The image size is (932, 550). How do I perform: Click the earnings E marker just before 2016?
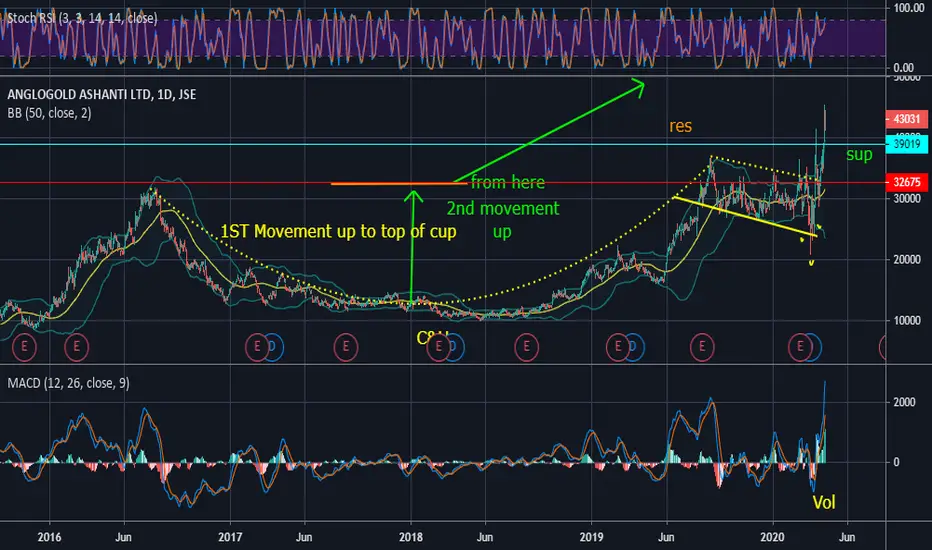click(x=24, y=347)
